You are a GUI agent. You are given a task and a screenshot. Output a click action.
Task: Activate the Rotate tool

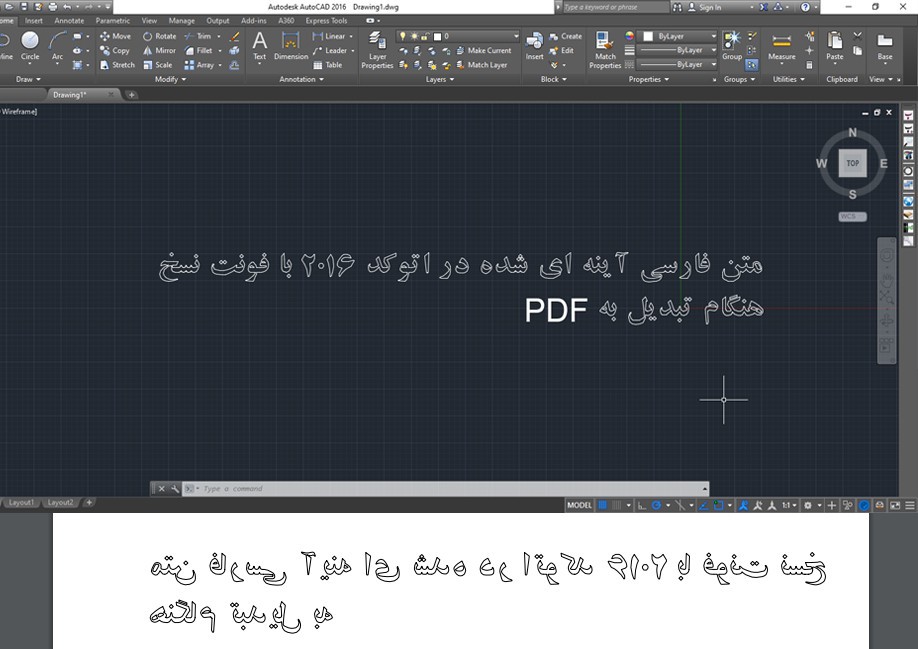160,36
